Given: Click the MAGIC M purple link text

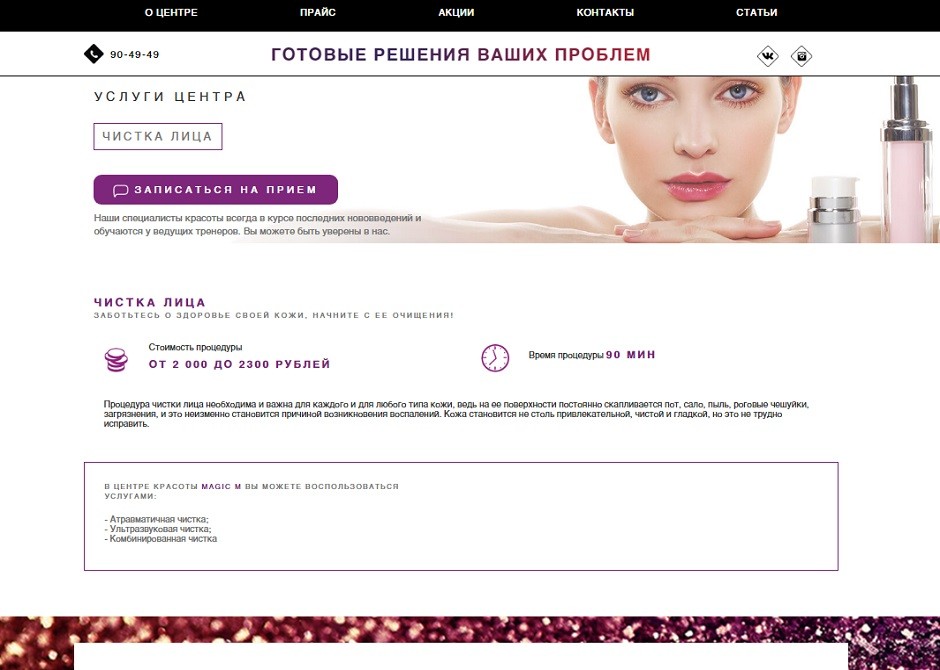Looking at the screenshot, I should [221, 487].
